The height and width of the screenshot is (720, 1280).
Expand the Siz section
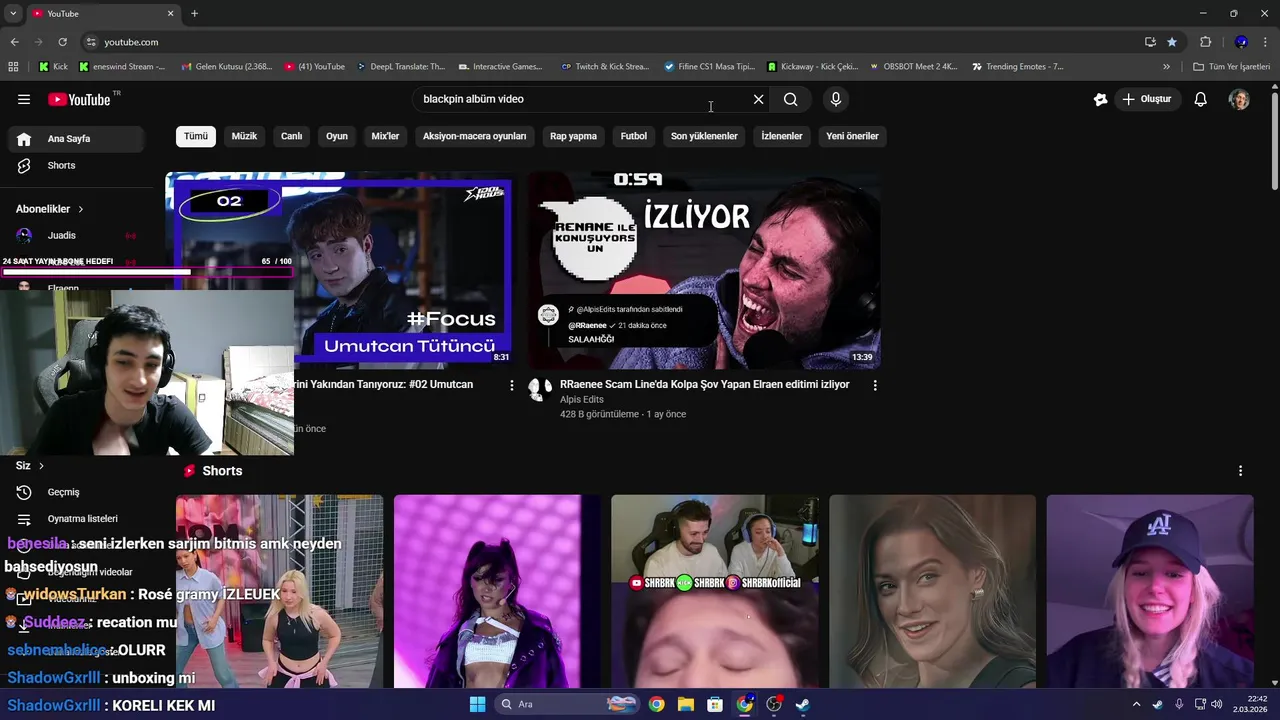[x=30, y=465]
